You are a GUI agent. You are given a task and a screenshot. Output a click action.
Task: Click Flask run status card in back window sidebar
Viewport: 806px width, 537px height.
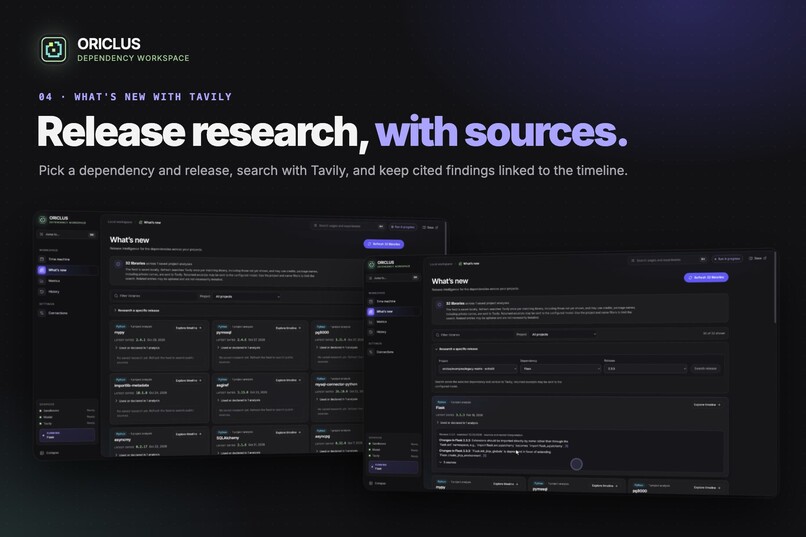[x=67, y=435]
